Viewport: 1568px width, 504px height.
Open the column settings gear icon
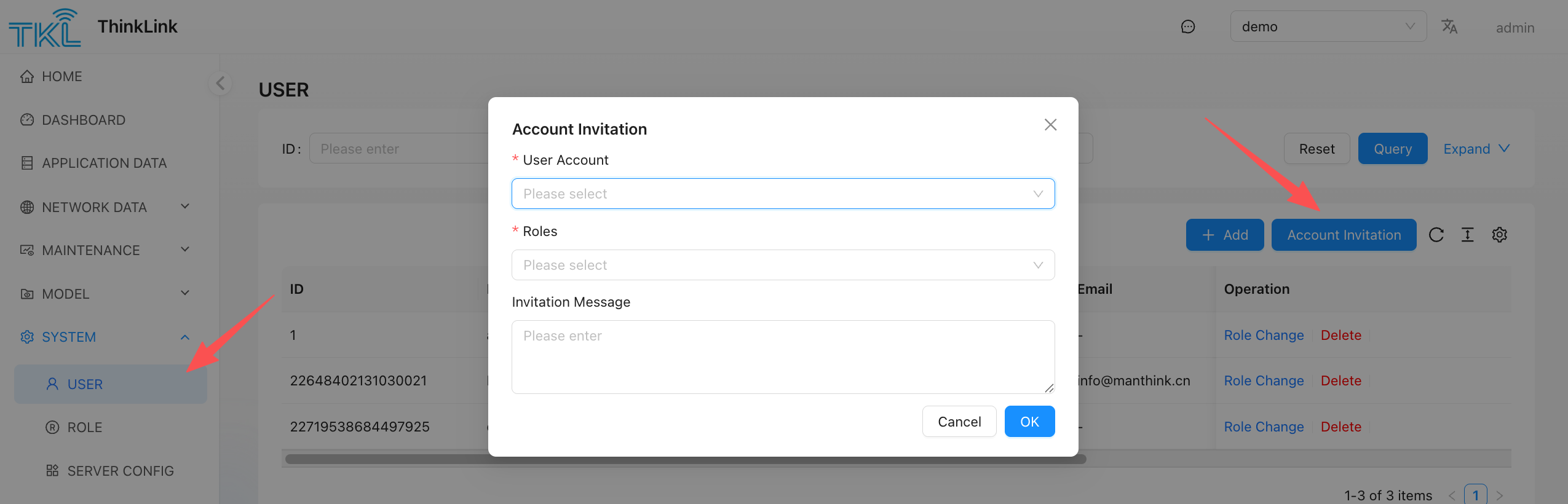1499,235
